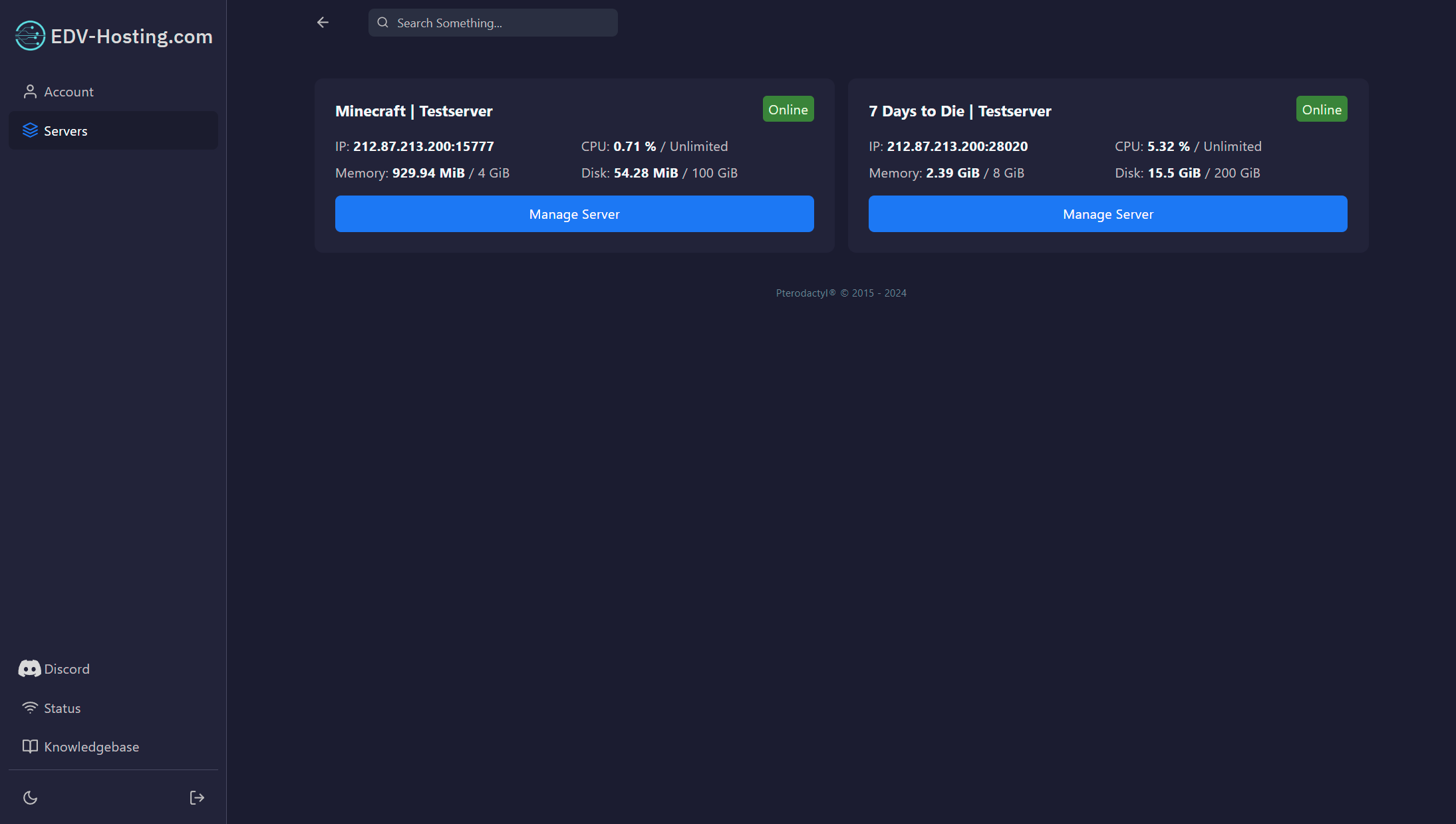Click the Minecraft | Testserver title
1456x824 pixels.
click(x=414, y=111)
